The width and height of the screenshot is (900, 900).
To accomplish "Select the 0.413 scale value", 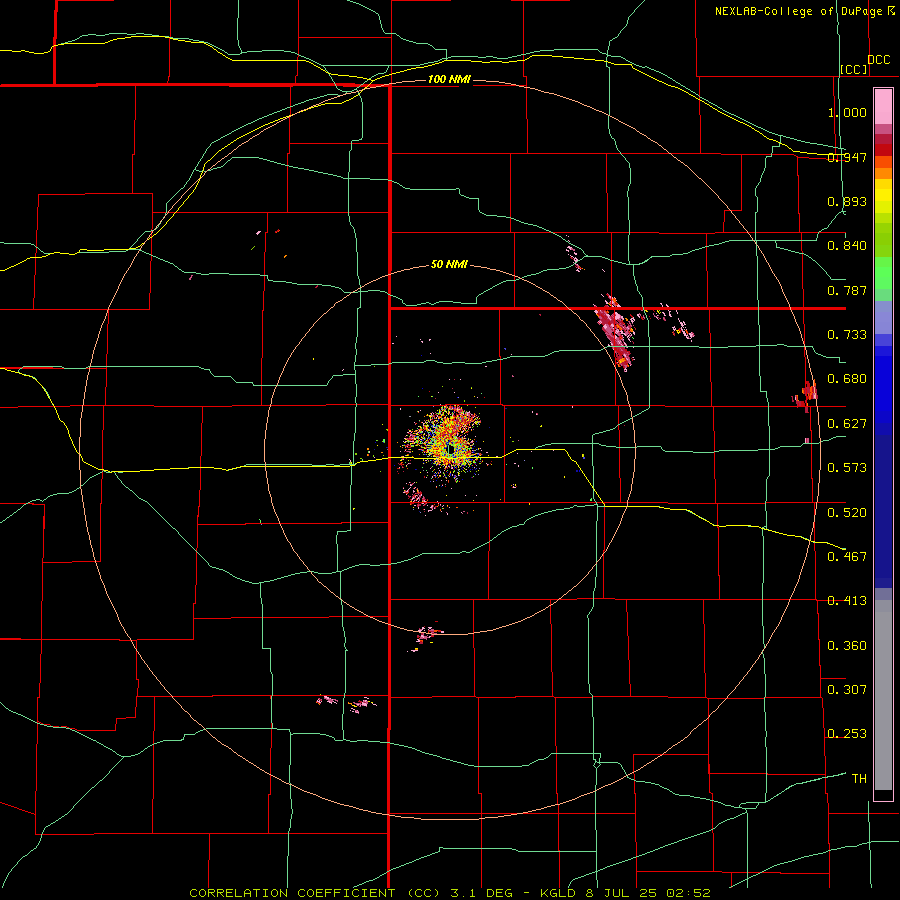I will tap(847, 601).
